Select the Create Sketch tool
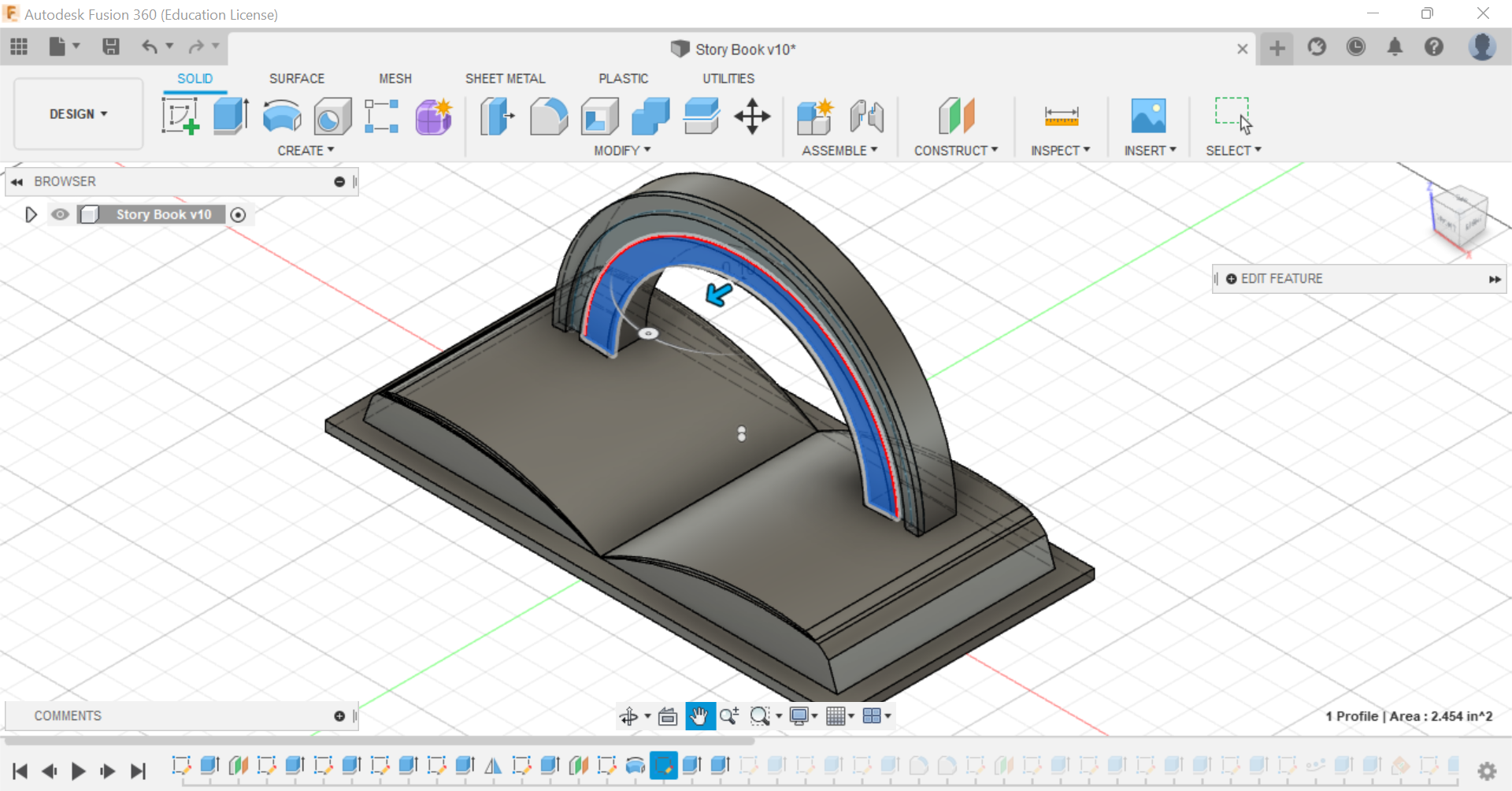 pos(180,116)
